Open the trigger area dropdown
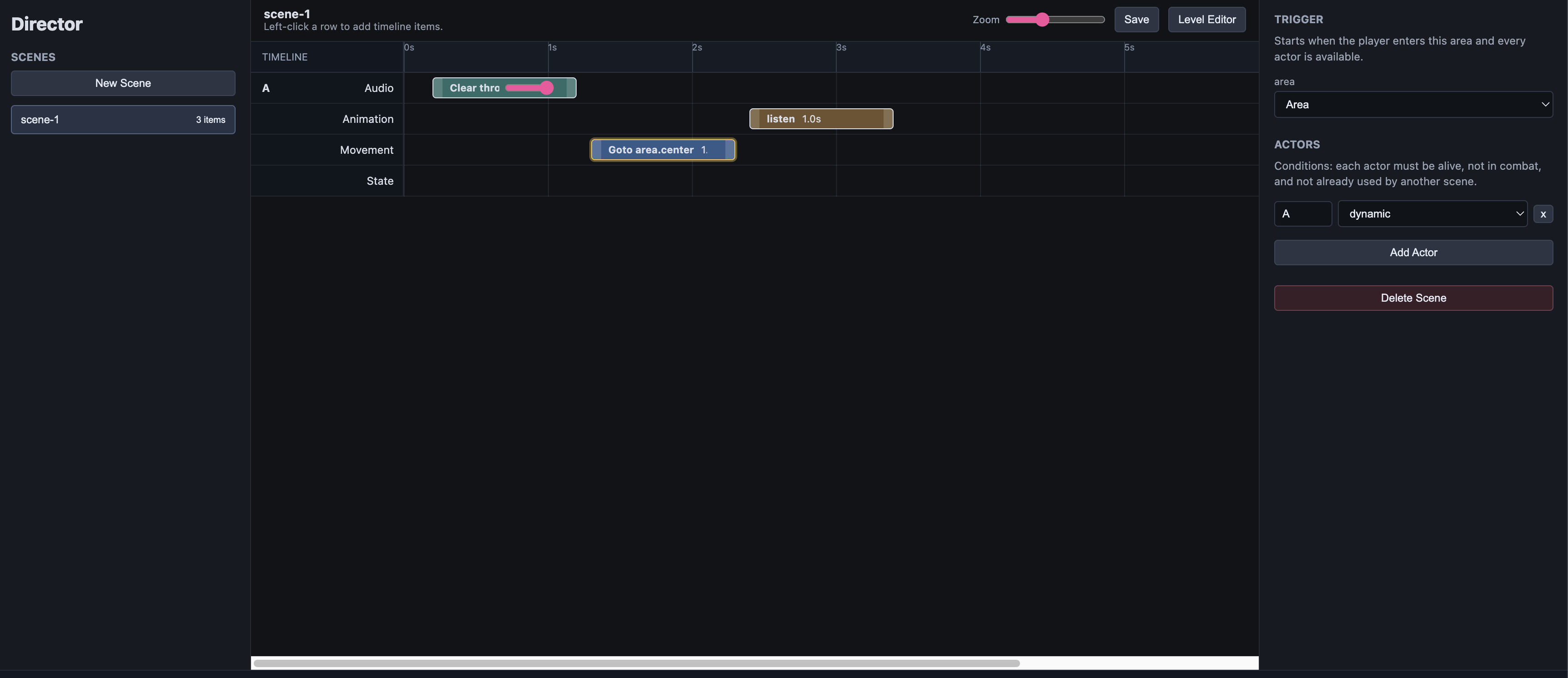Viewport: 1568px width, 678px height. click(1413, 104)
